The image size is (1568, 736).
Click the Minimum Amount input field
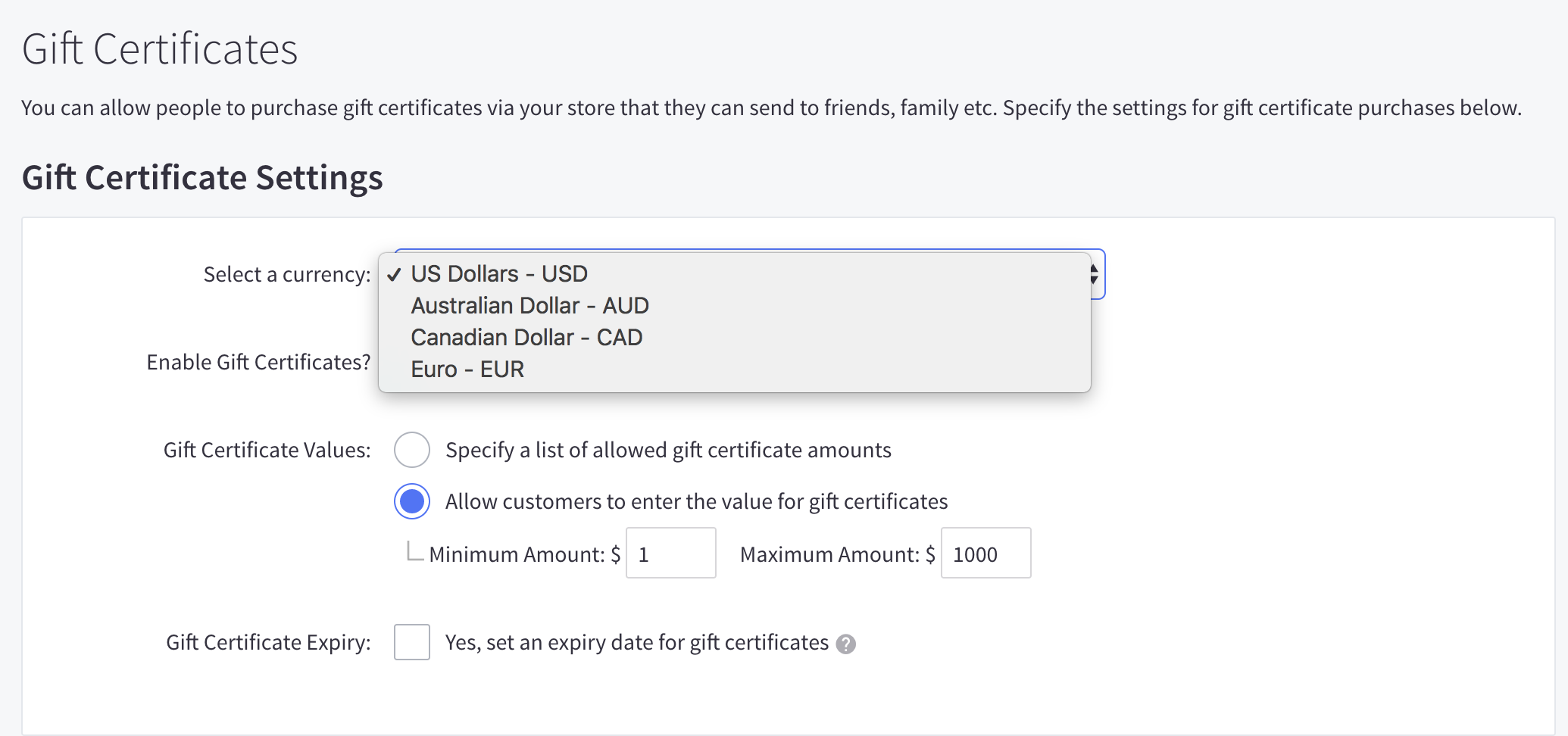tap(670, 553)
